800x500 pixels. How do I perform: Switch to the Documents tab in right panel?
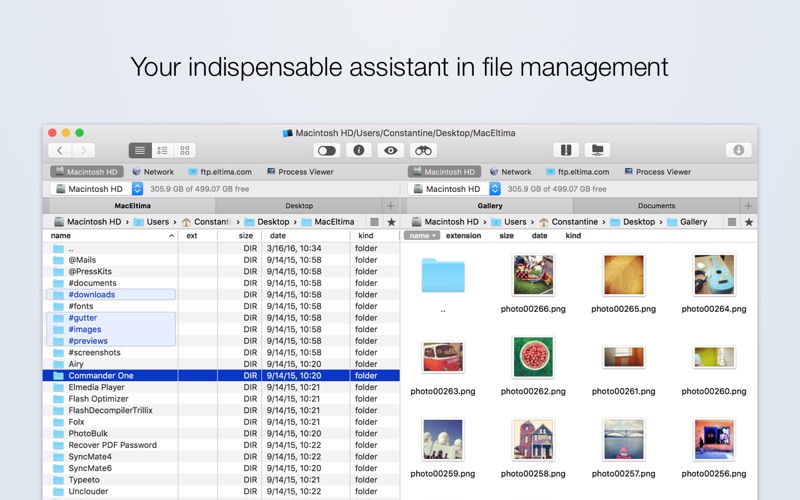(x=656, y=206)
